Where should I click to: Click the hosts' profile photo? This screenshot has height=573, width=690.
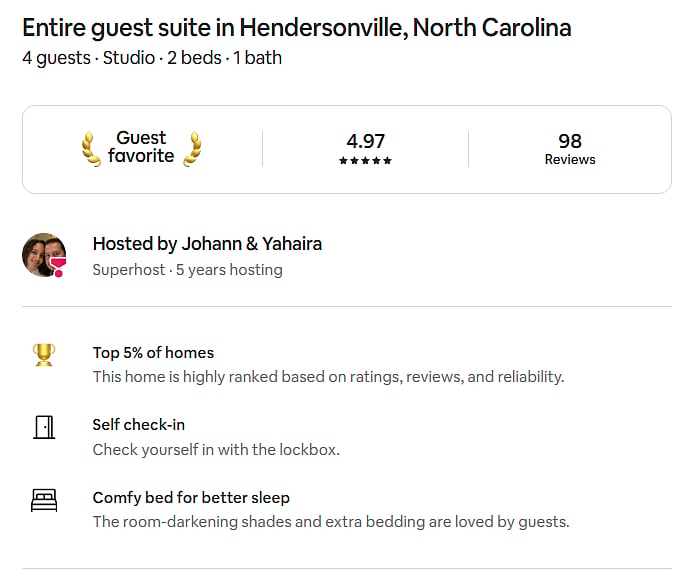click(x=44, y=255)
